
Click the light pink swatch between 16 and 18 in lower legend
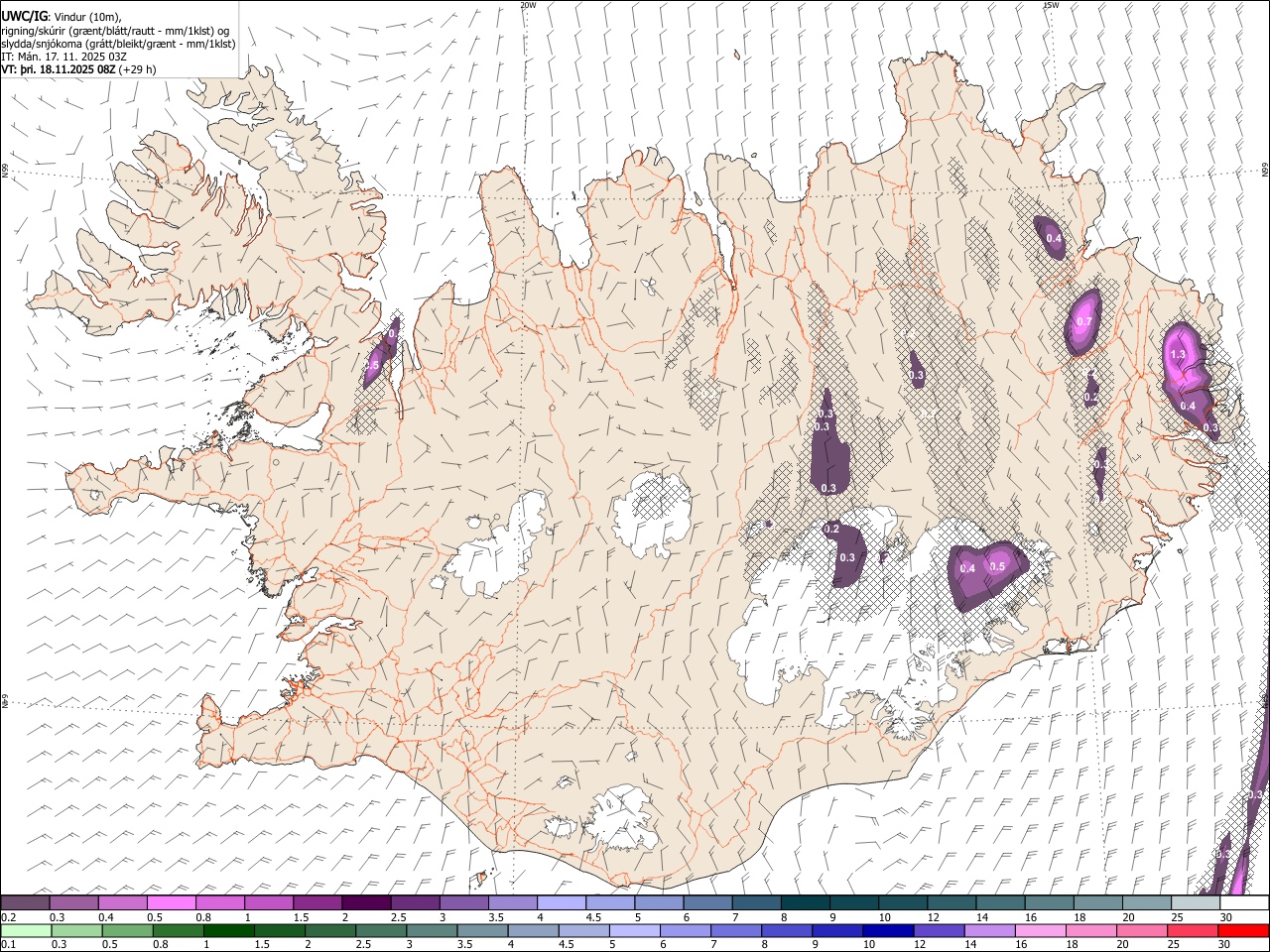[1042, 930]
